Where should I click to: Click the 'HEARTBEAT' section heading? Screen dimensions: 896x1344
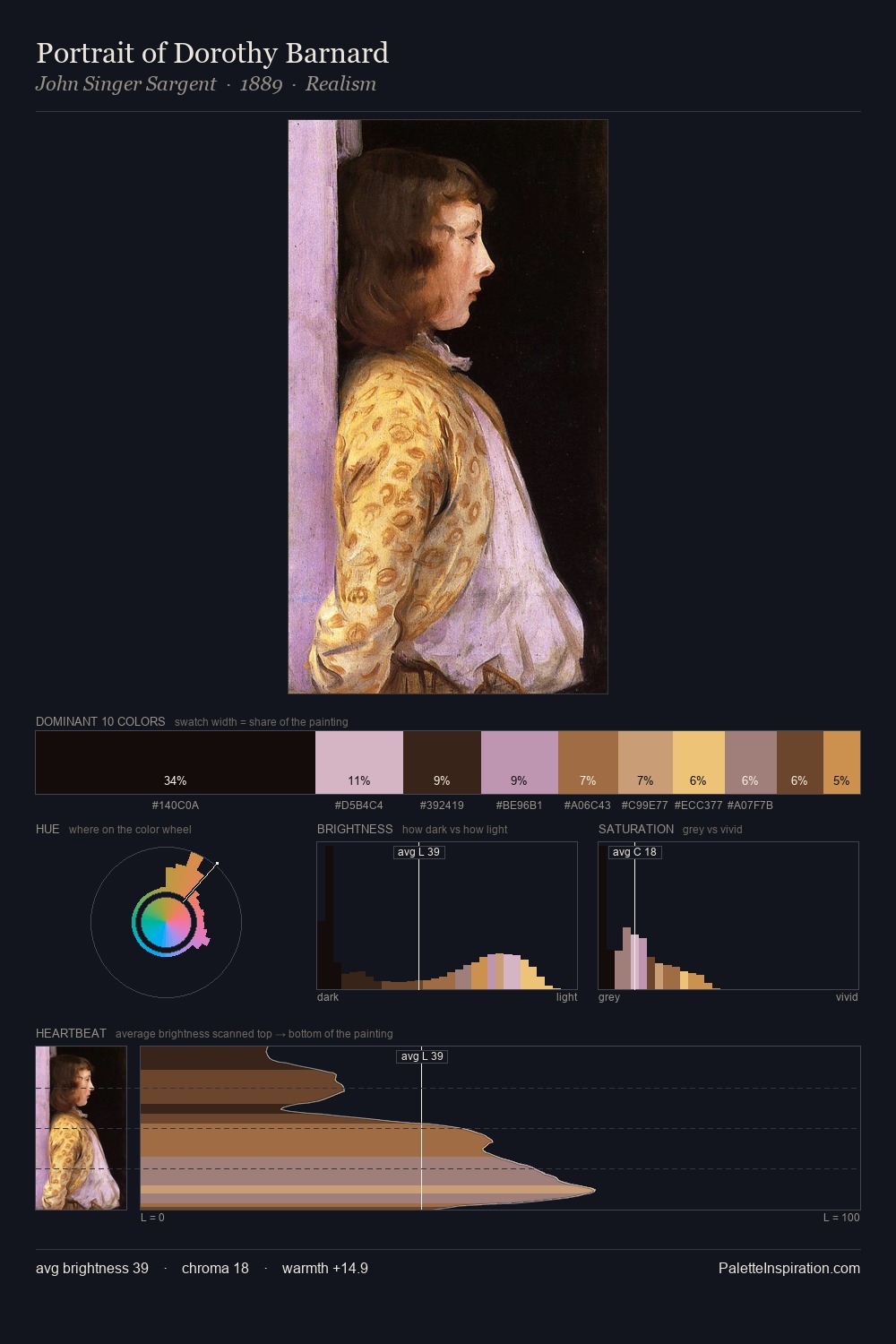click(71, 1033)
